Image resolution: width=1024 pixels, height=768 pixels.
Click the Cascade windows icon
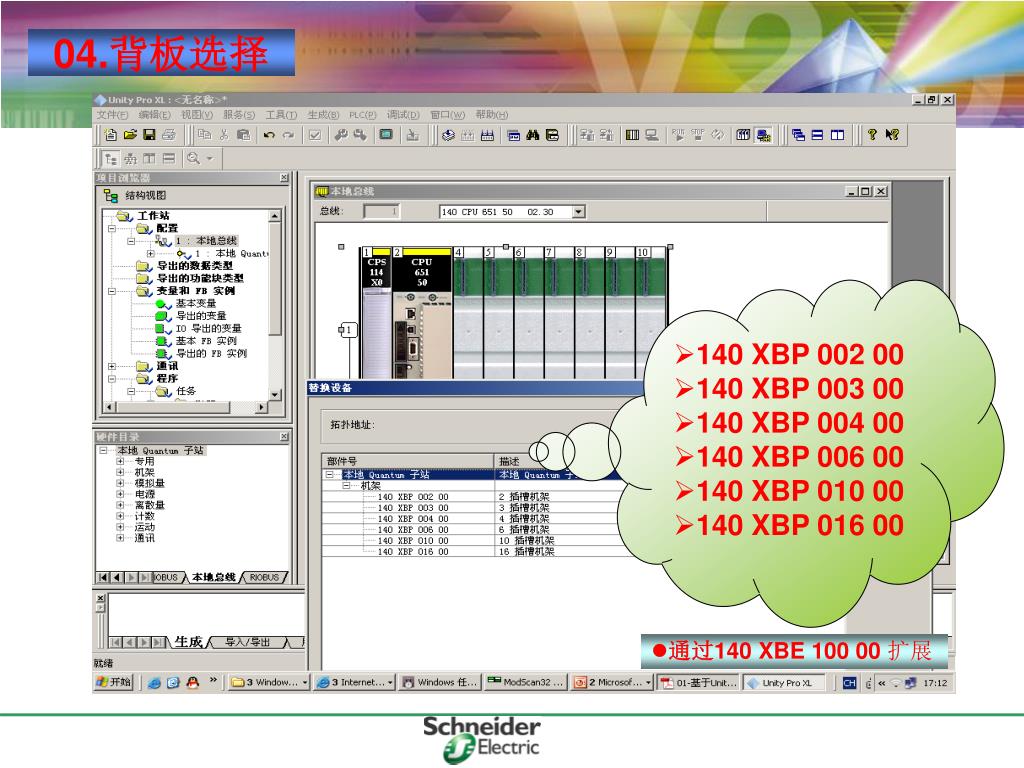coord(798,135)
